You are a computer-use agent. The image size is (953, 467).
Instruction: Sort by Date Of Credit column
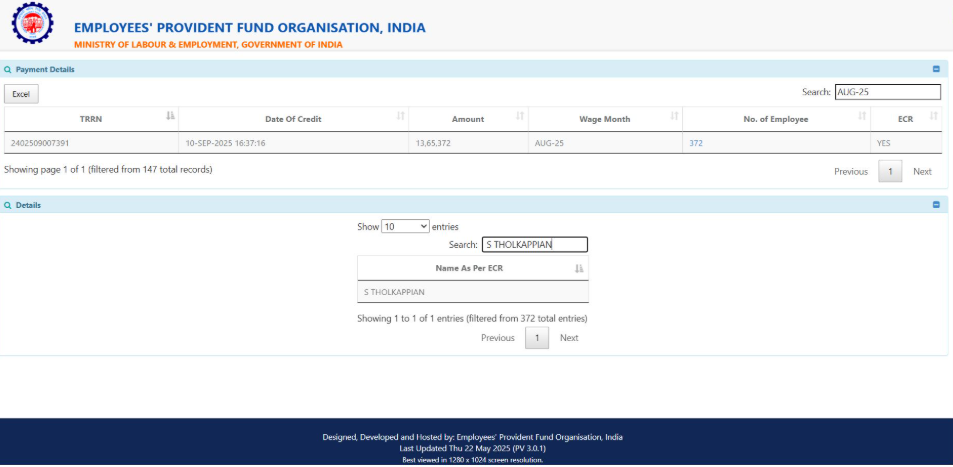[x=293, y=119]
